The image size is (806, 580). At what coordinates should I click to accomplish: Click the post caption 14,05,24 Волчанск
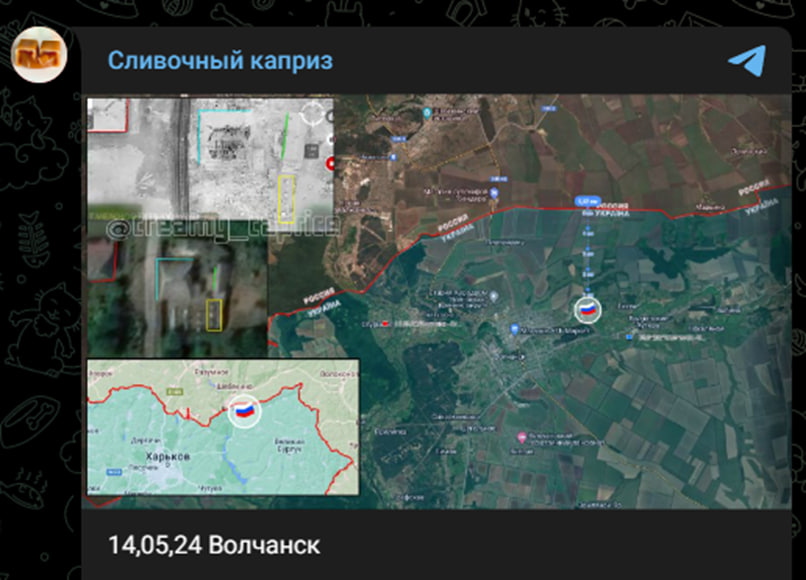pyautogui.click(x=214, y=545)
